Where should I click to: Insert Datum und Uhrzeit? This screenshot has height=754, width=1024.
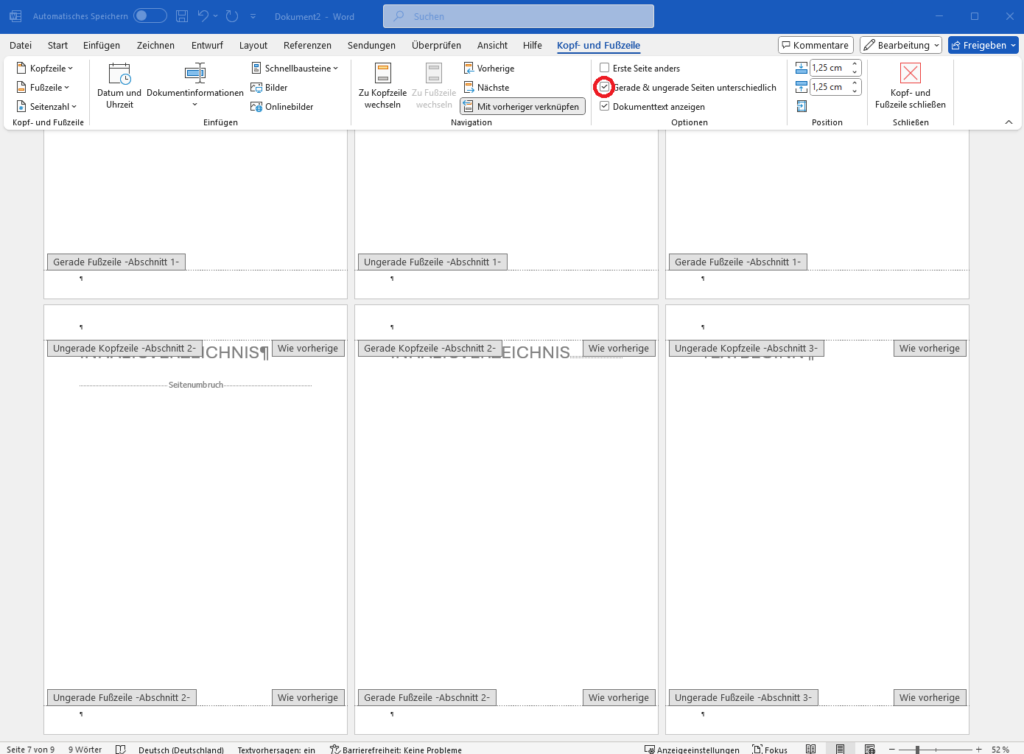point(120,86)
